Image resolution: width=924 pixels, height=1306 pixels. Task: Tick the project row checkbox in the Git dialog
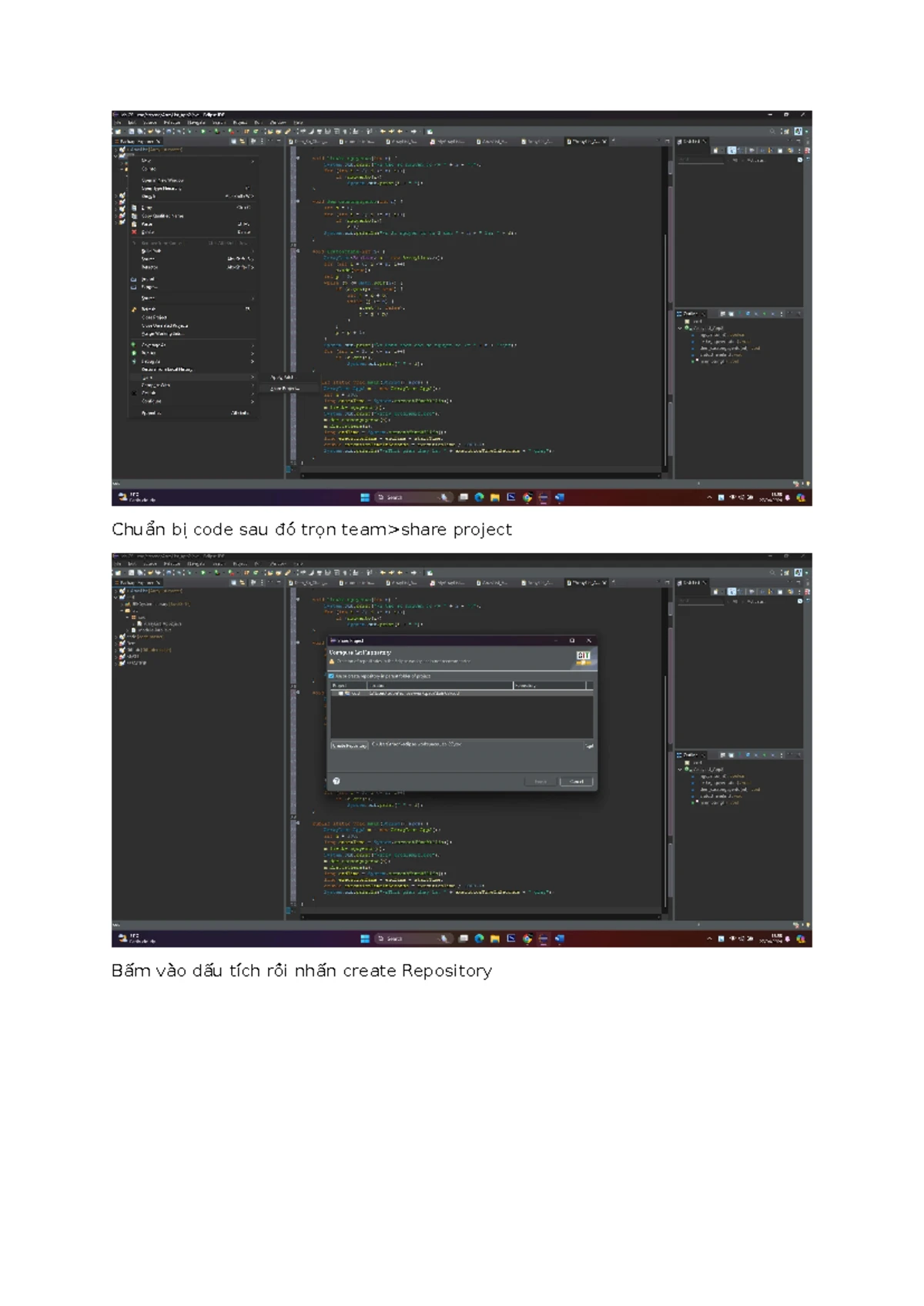340,694
